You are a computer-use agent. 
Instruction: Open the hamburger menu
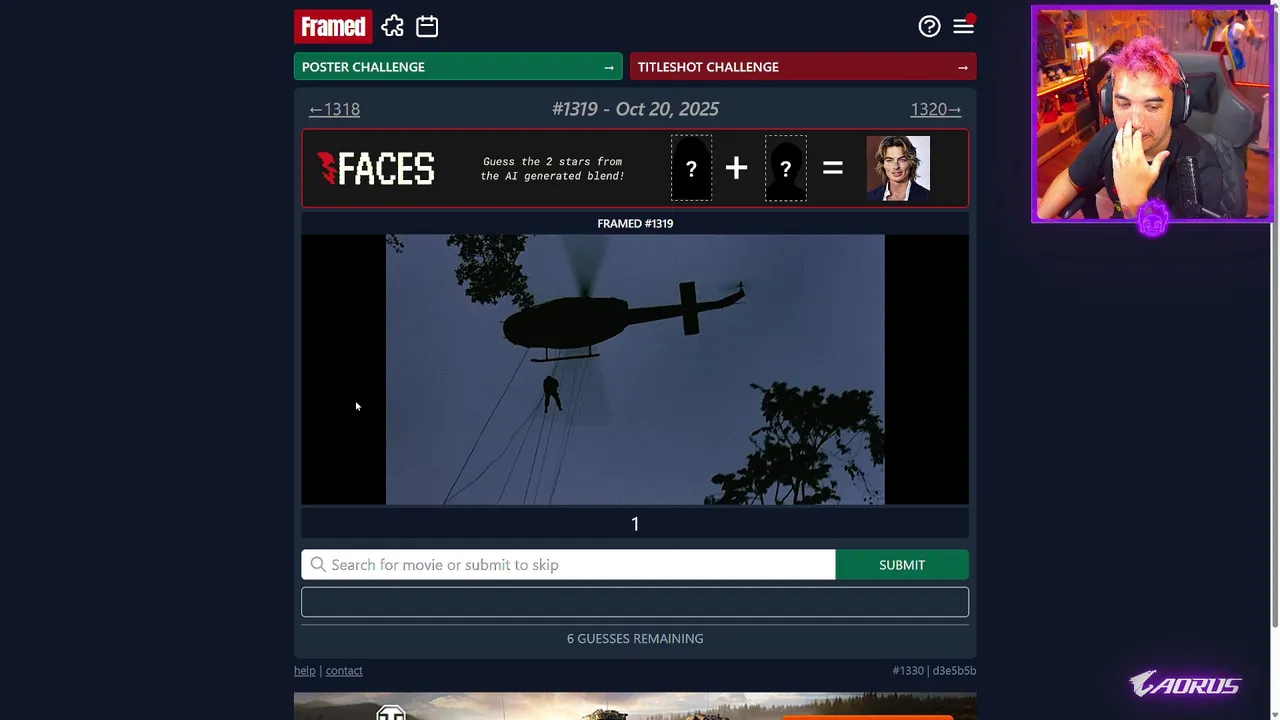tap(963, 27)
